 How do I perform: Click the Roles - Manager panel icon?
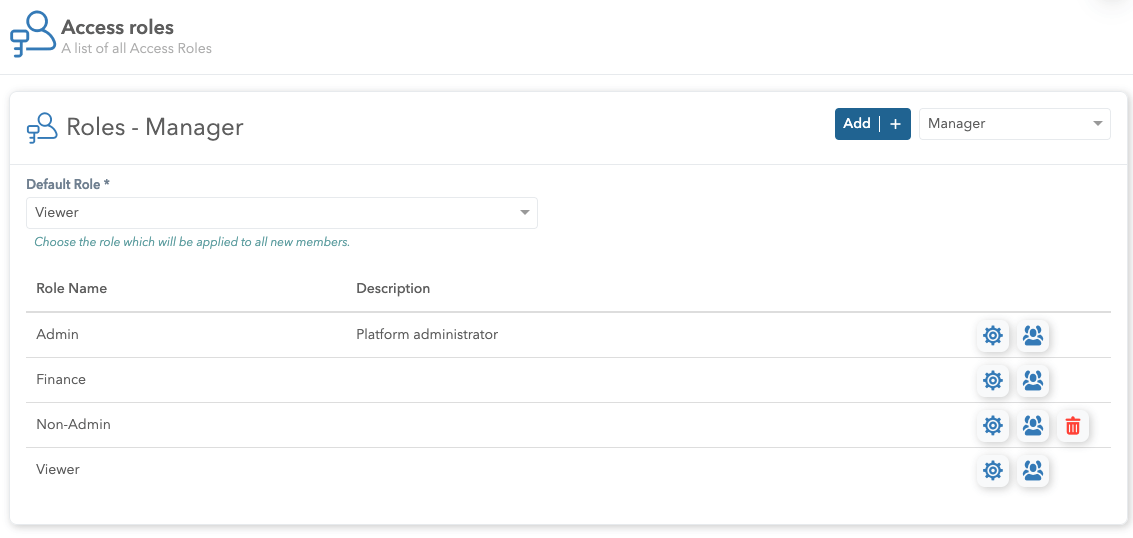42,128
